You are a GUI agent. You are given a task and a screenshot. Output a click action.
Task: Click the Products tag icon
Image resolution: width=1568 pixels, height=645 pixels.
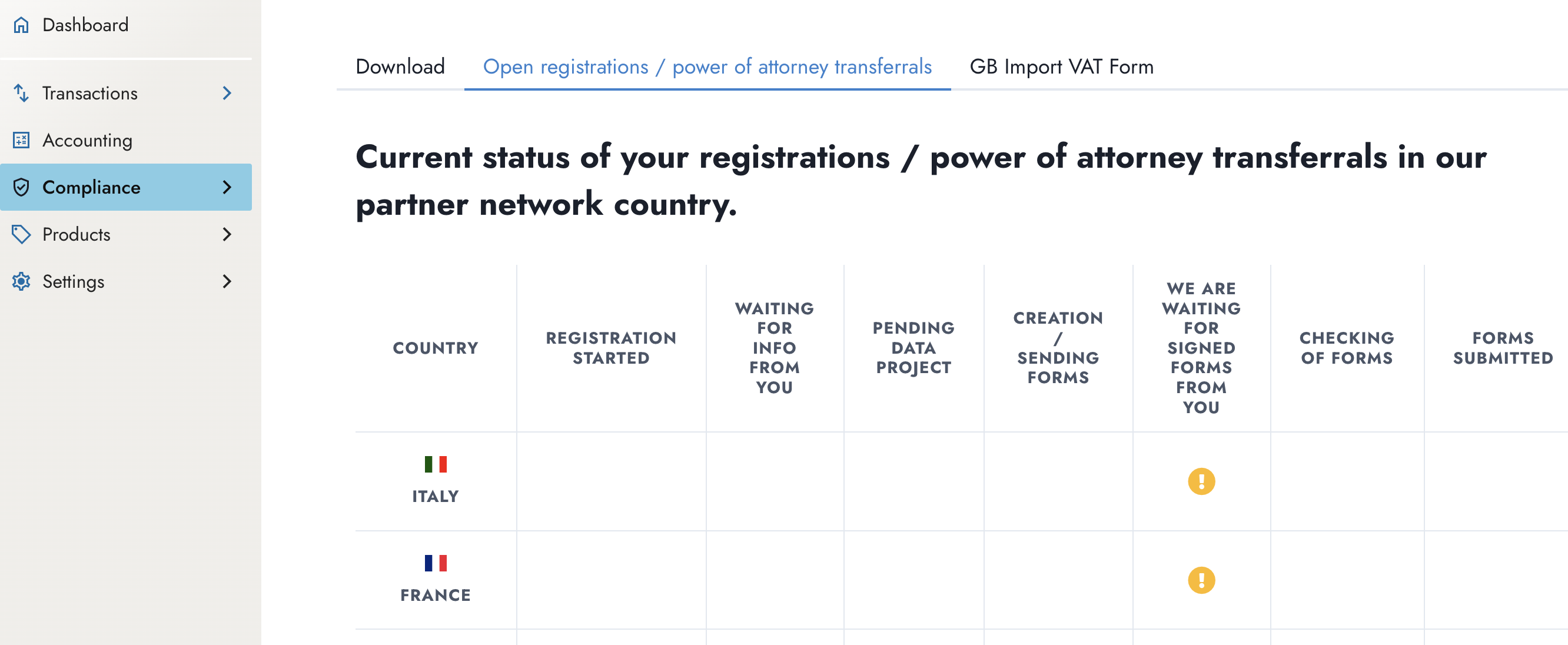21,234
